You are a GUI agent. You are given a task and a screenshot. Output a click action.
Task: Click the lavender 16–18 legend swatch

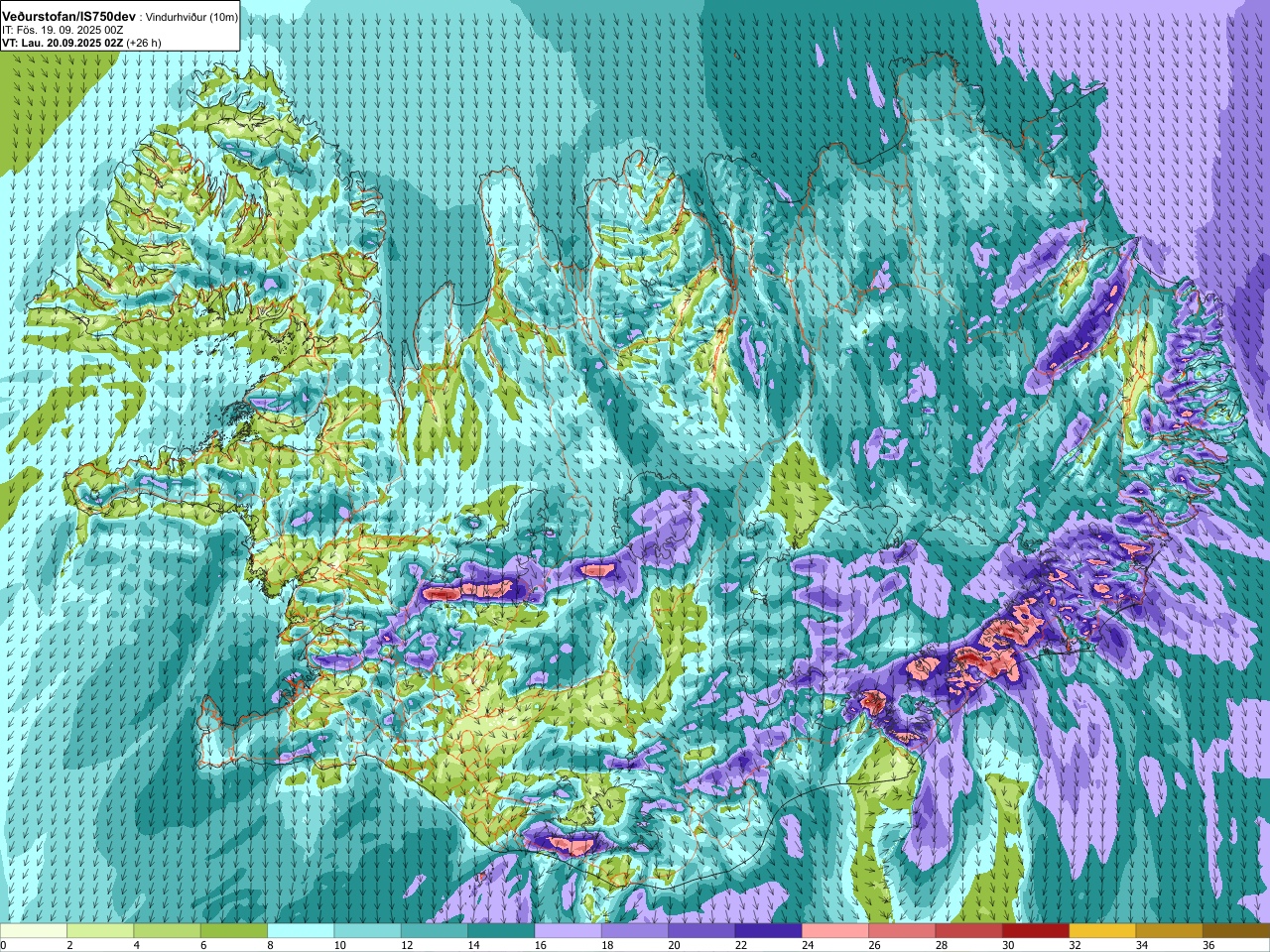[x=569, y=931]
